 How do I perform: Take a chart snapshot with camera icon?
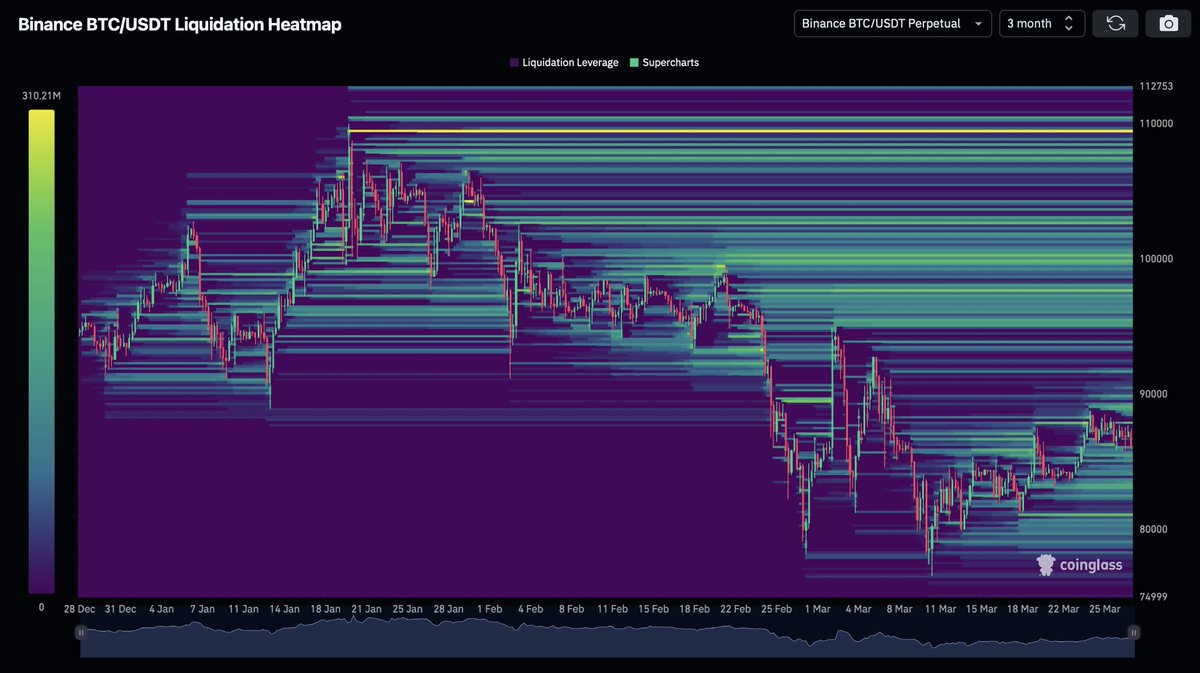click(x=1168, y=23)
